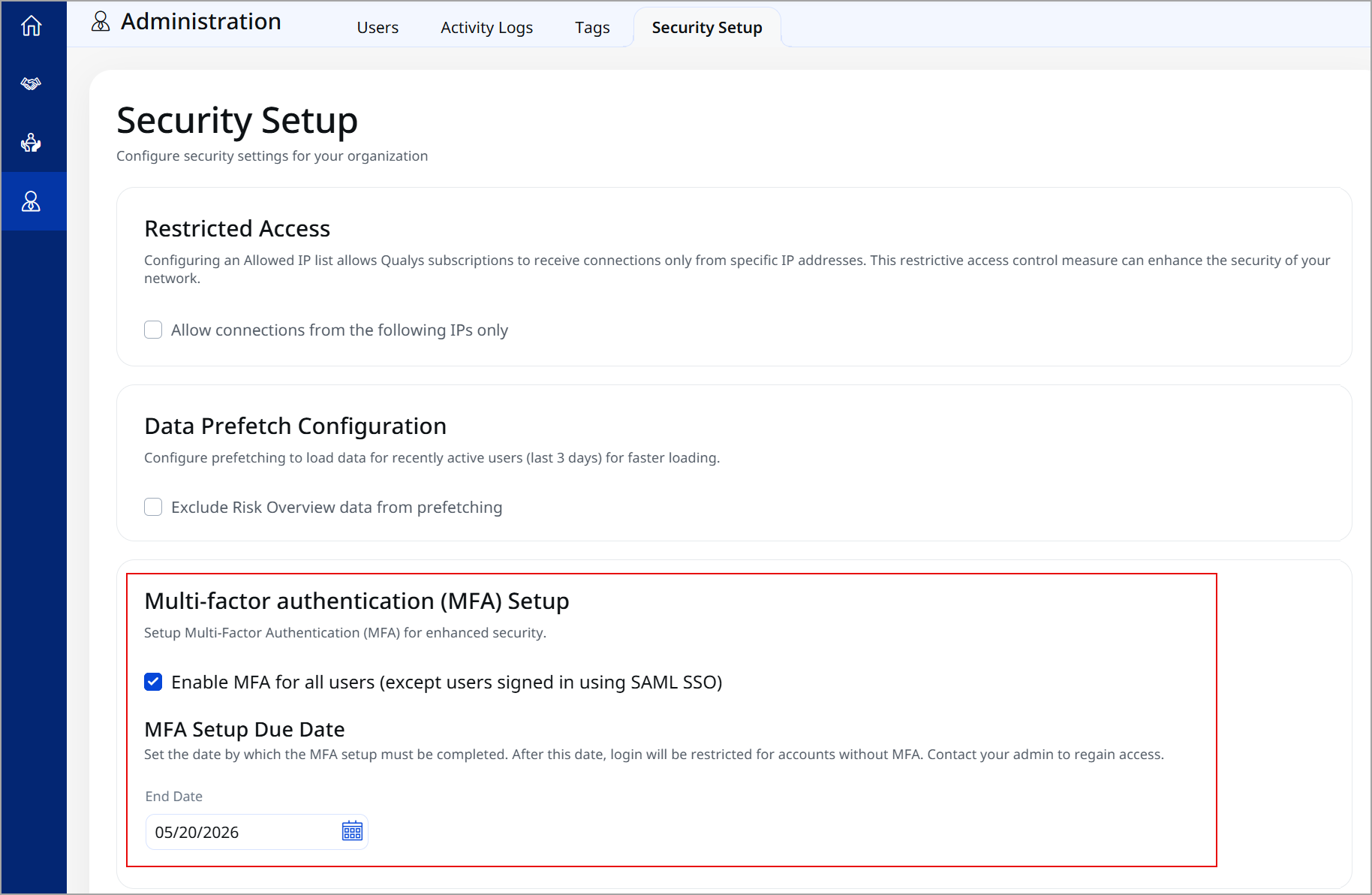Click the End Date field showing 05/20/2026
The height and width of the screenshot is (895, 1372).
point(257,832)
